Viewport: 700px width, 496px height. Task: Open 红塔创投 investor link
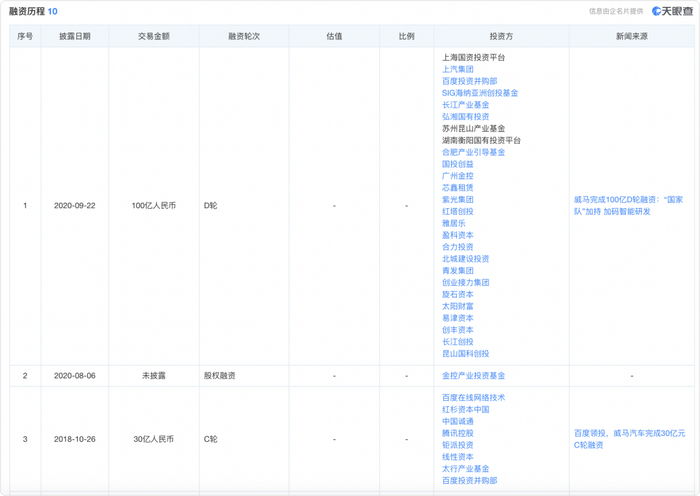click(x=458, y=211)
